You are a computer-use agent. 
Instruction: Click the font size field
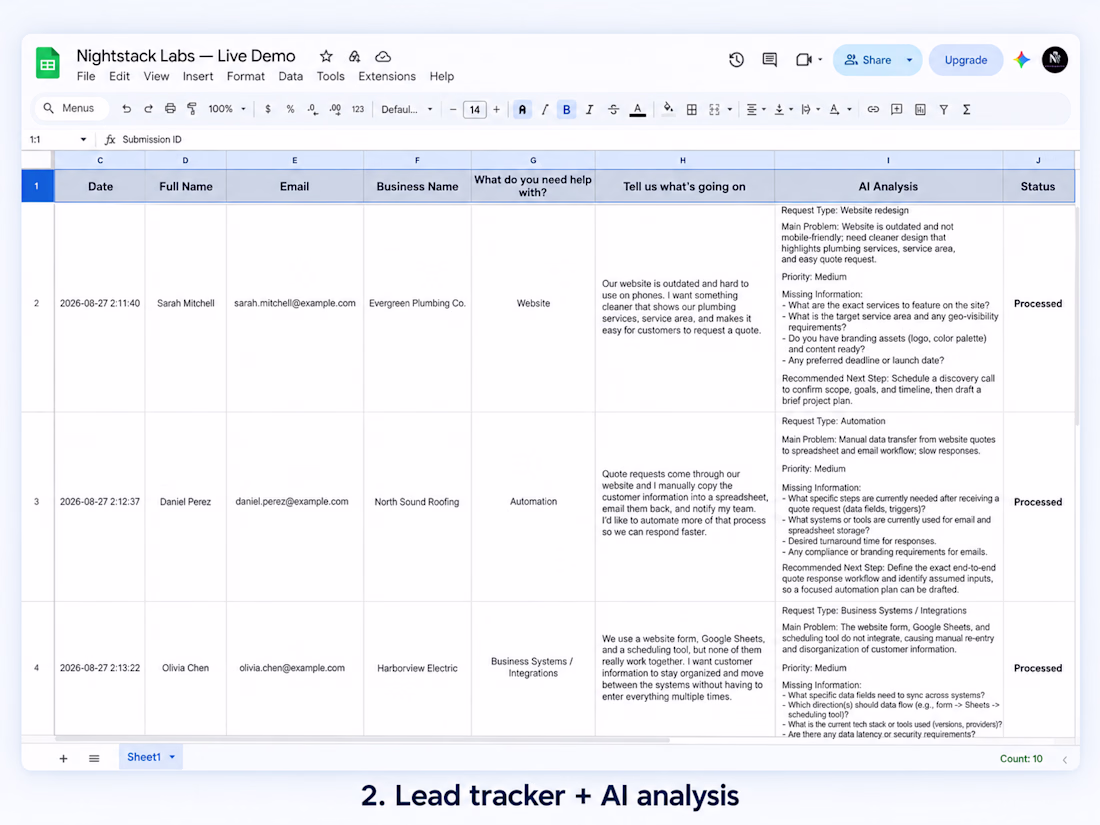[475, 109]
